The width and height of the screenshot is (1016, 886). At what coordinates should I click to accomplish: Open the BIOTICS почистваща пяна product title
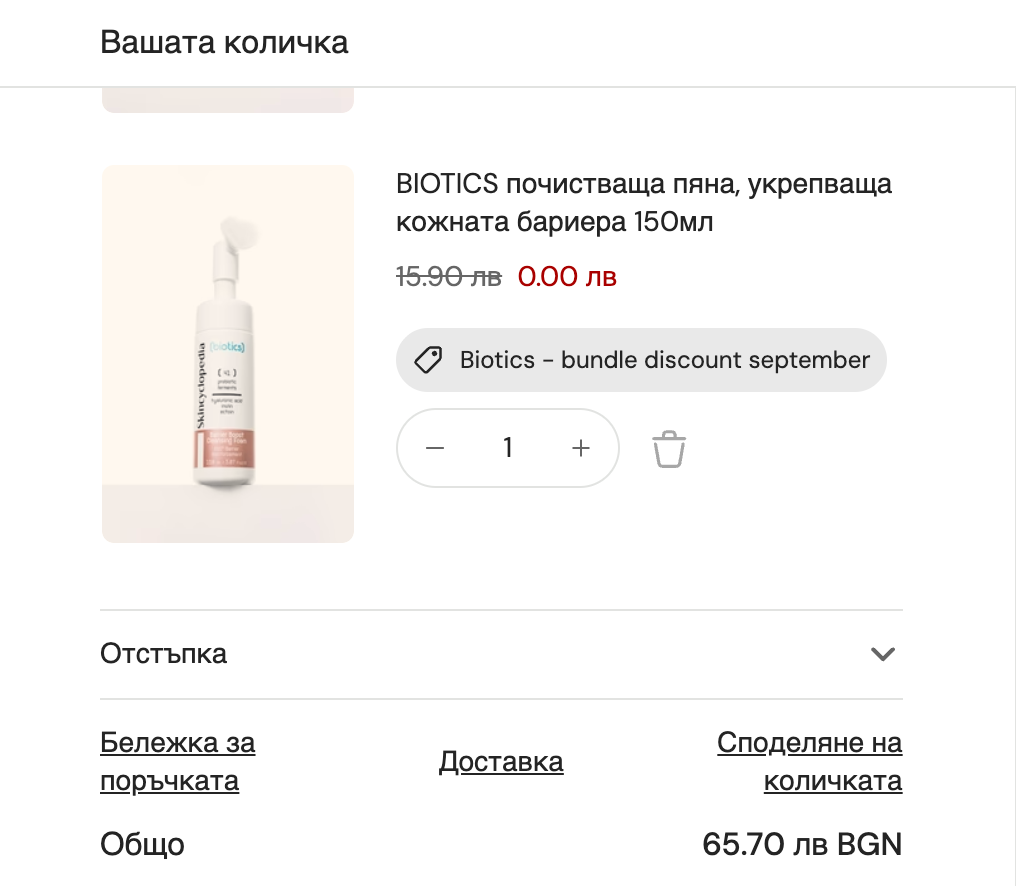[x=643, y=203]
